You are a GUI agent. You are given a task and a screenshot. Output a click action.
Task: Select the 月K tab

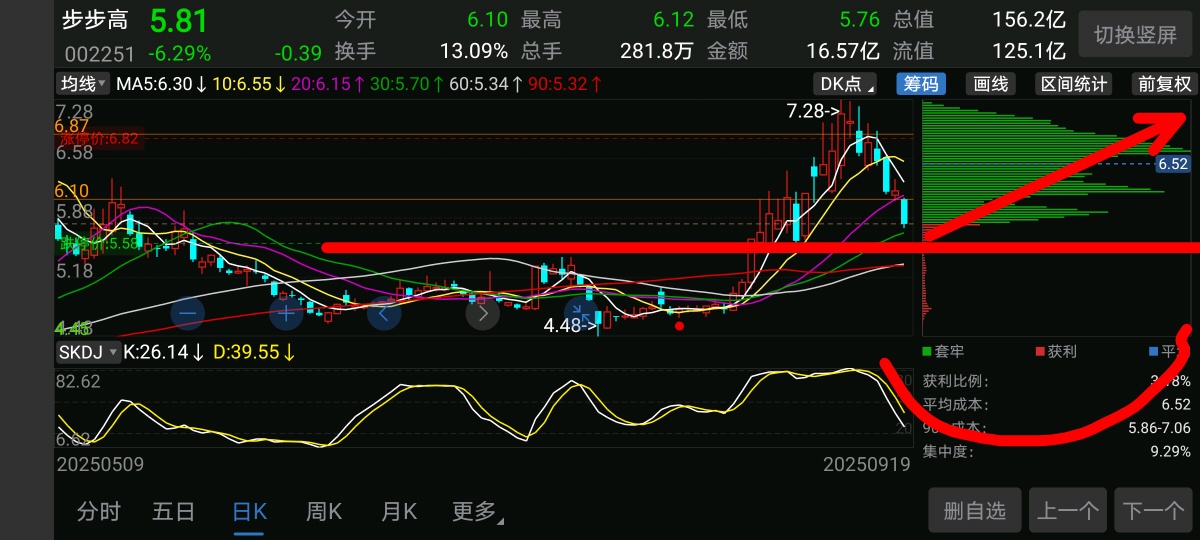pyautogui.click(x=398, y=512)
